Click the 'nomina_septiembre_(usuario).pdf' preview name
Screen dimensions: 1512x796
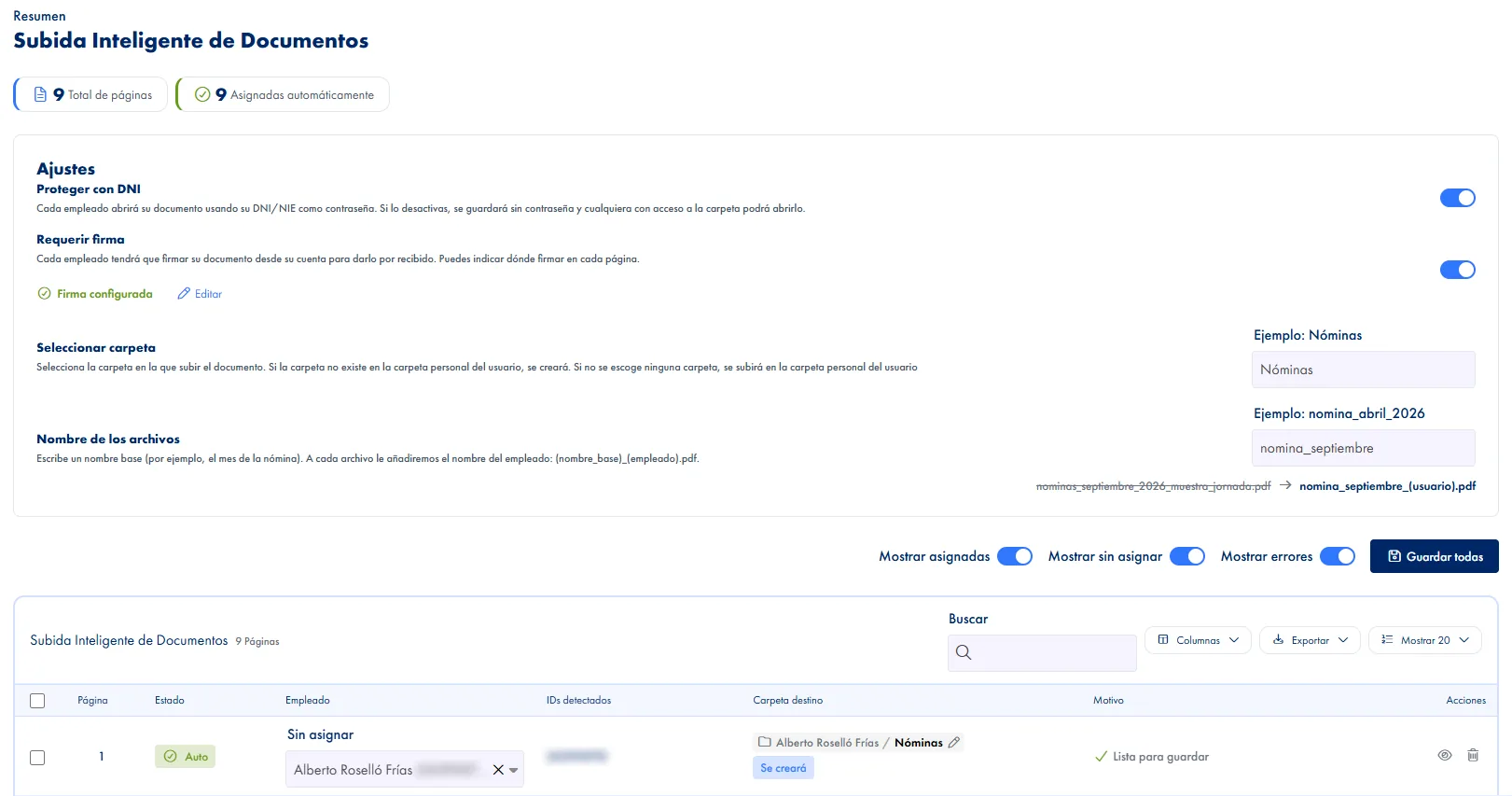click(x=1388, y=486)
